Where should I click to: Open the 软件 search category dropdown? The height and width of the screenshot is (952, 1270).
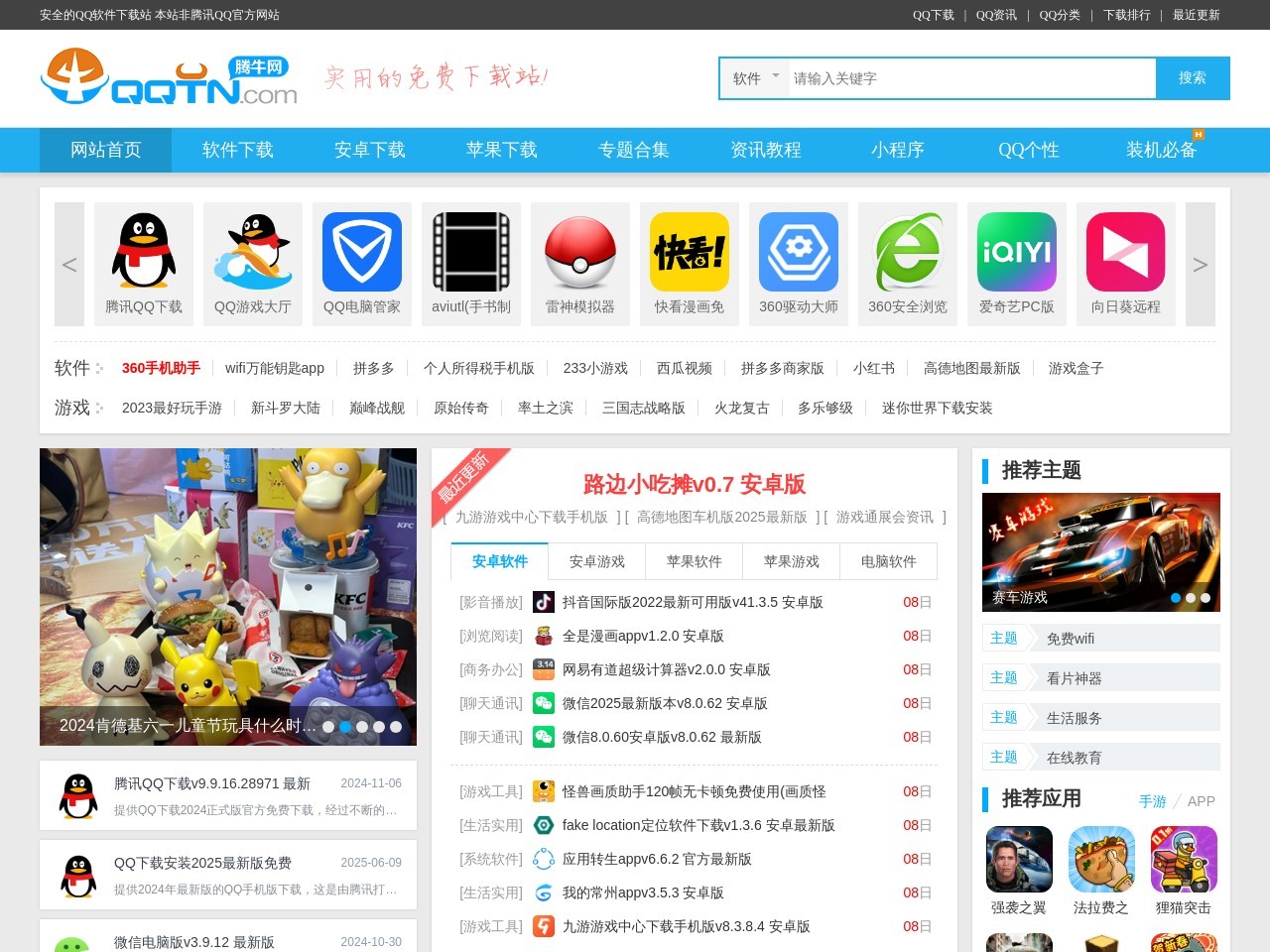click(754, 78)
